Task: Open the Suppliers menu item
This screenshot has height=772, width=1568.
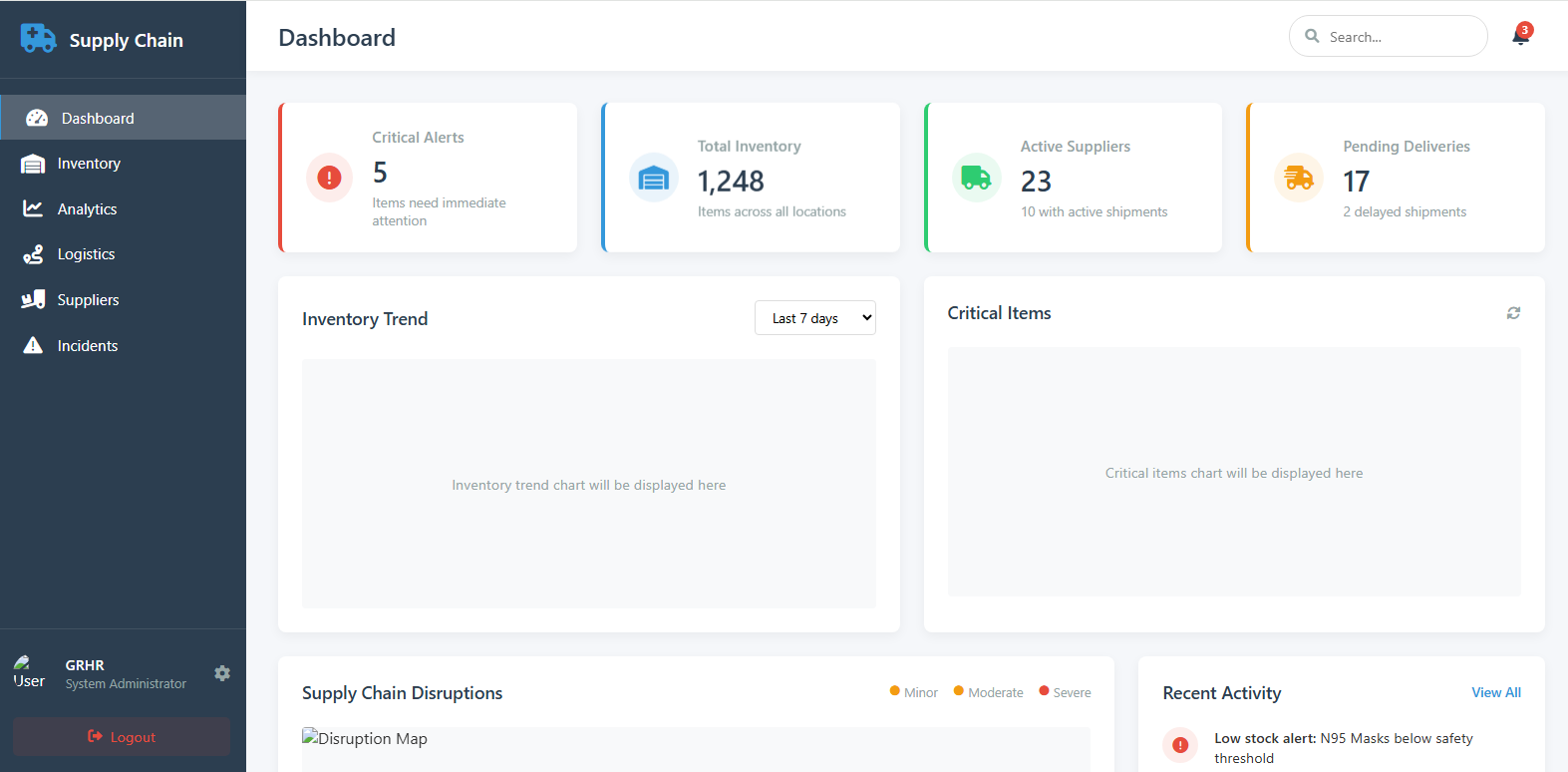Action: coord(124,299)
